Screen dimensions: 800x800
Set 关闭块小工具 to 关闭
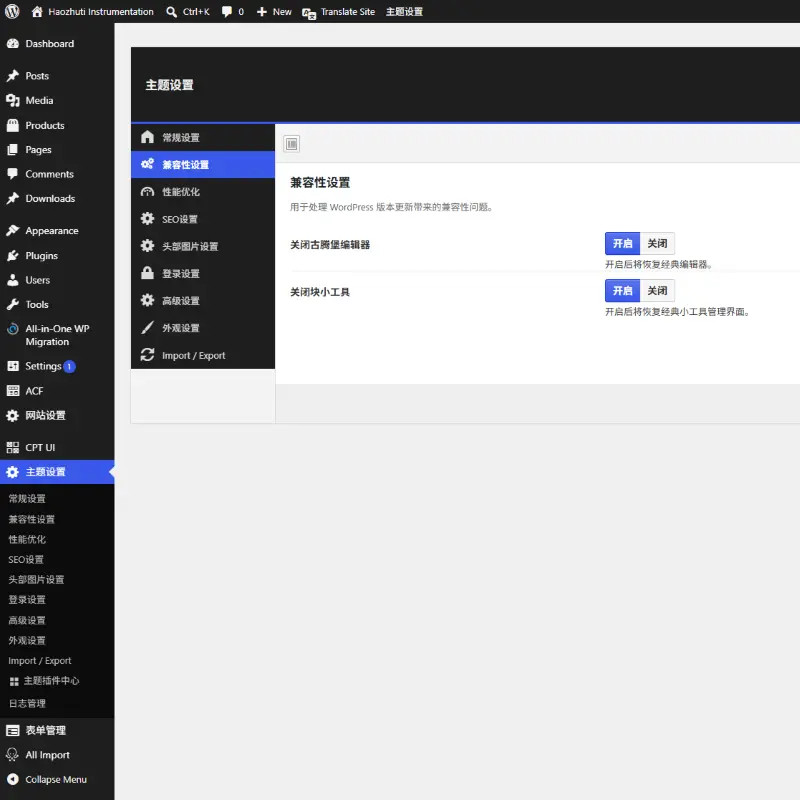click(657, 290)
